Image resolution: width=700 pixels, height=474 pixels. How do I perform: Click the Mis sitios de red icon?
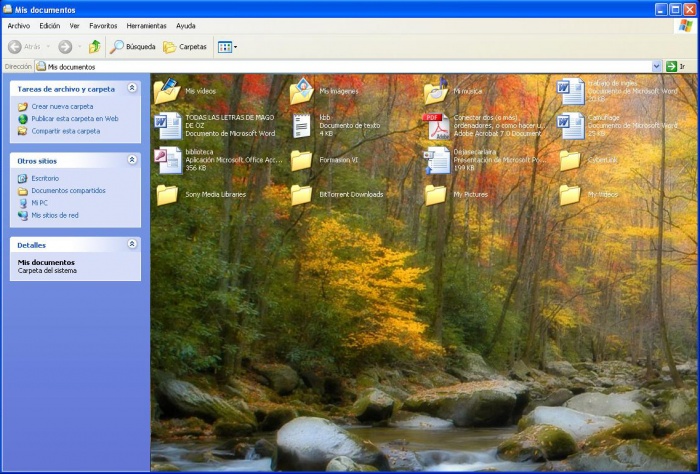point(22,215)
